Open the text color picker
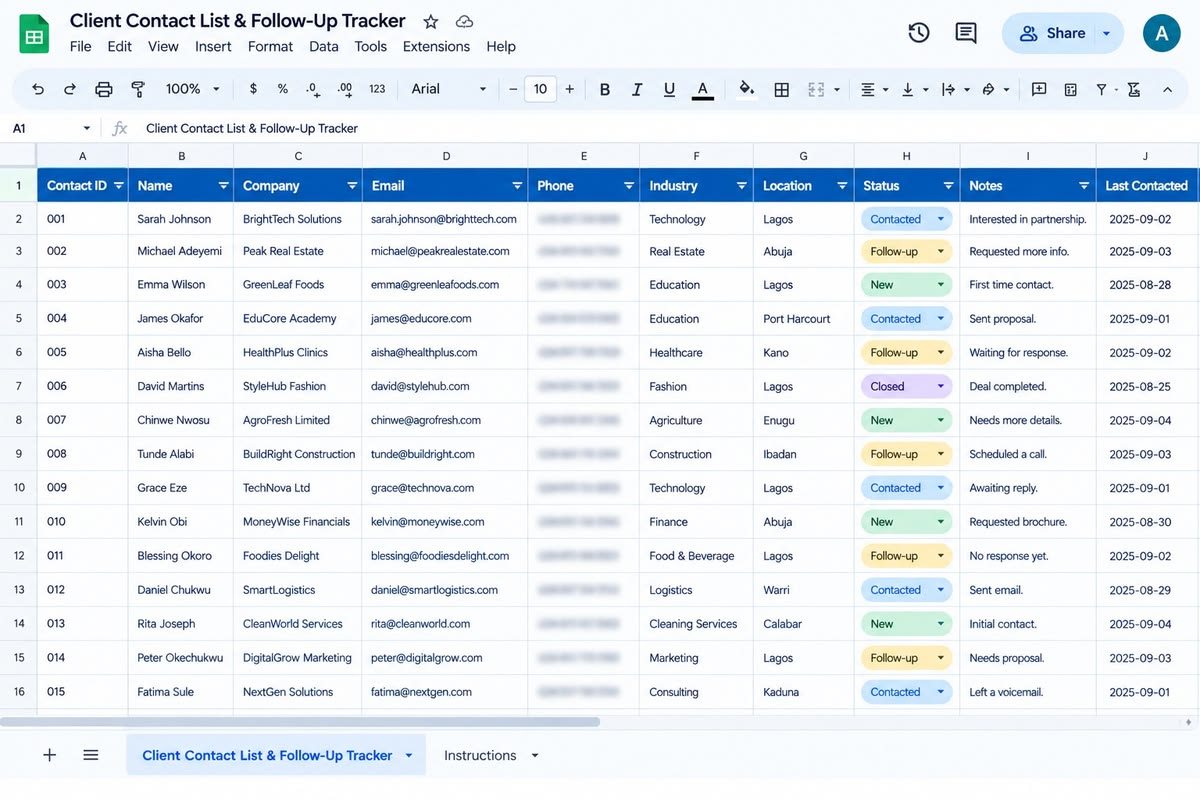The image size is (1200, 800). point(703,90)
